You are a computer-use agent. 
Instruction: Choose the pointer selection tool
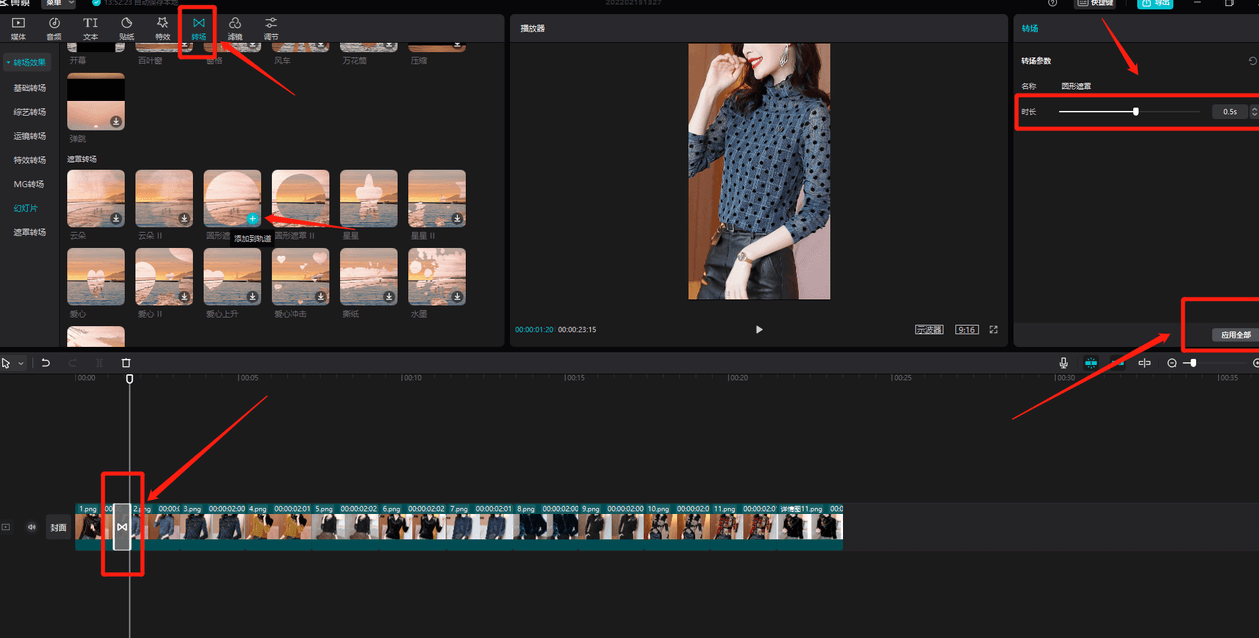coord(6,363)
